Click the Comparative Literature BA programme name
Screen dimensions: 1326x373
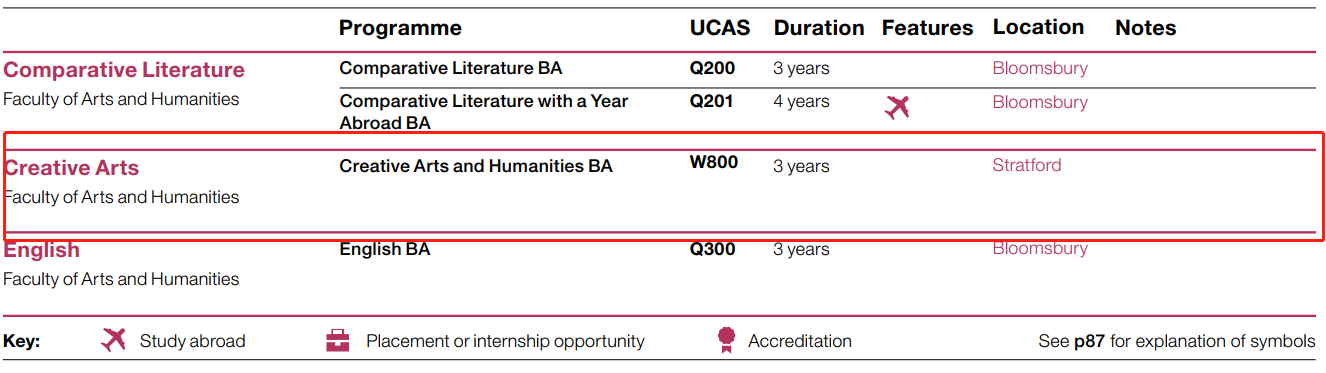pyautogui.click(x=451, y=68)
